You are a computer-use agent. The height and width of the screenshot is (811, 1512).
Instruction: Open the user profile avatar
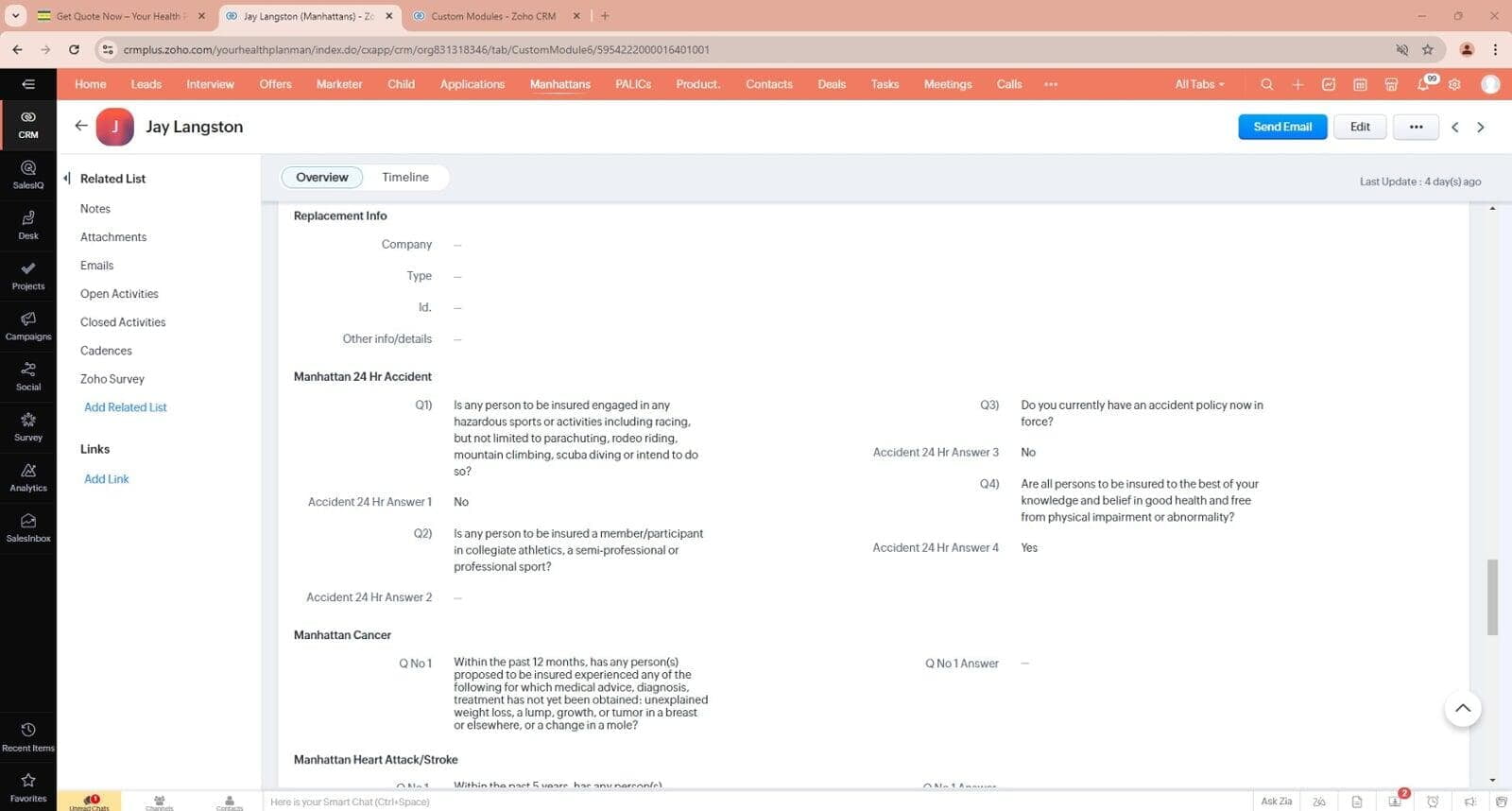coord(1490,84)
